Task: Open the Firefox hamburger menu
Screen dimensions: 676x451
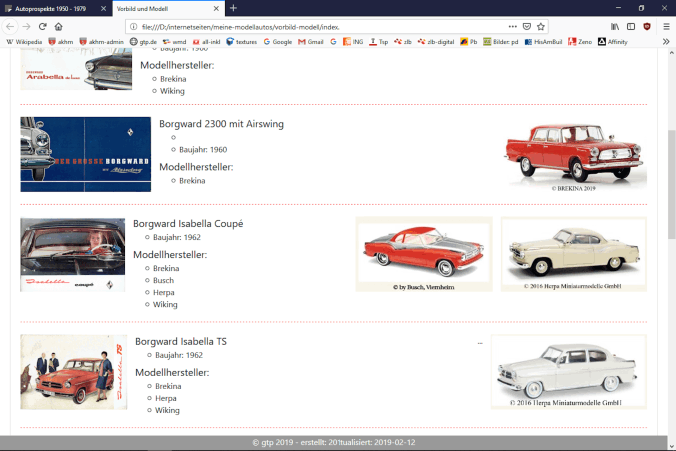Action: (666, 27)
